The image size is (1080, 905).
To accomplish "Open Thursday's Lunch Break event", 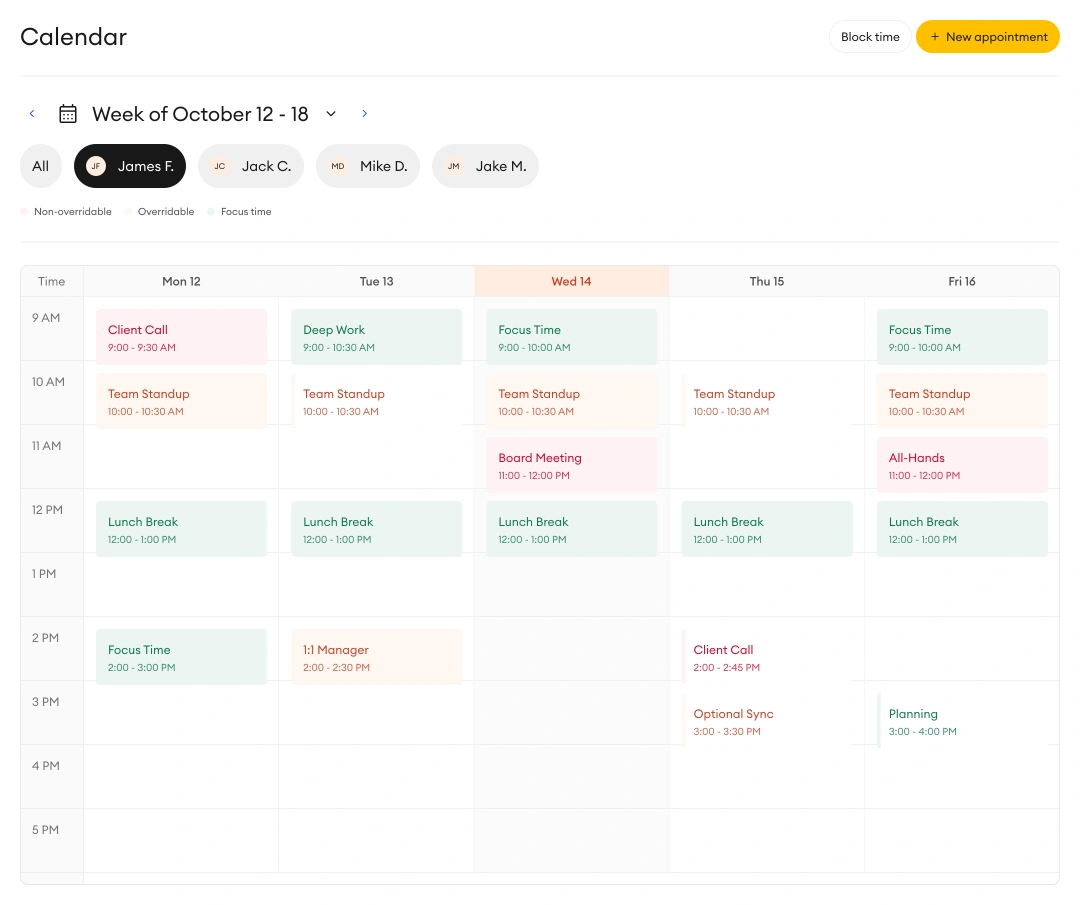I will click(767, 529).
